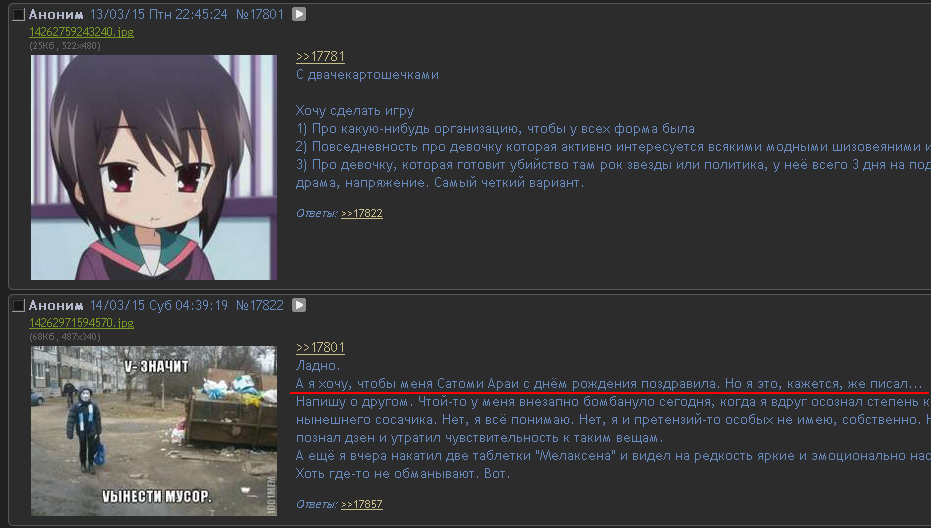Expand the anime girl image thumbnail
The image size is (931, 528).
tap(154, 167)
